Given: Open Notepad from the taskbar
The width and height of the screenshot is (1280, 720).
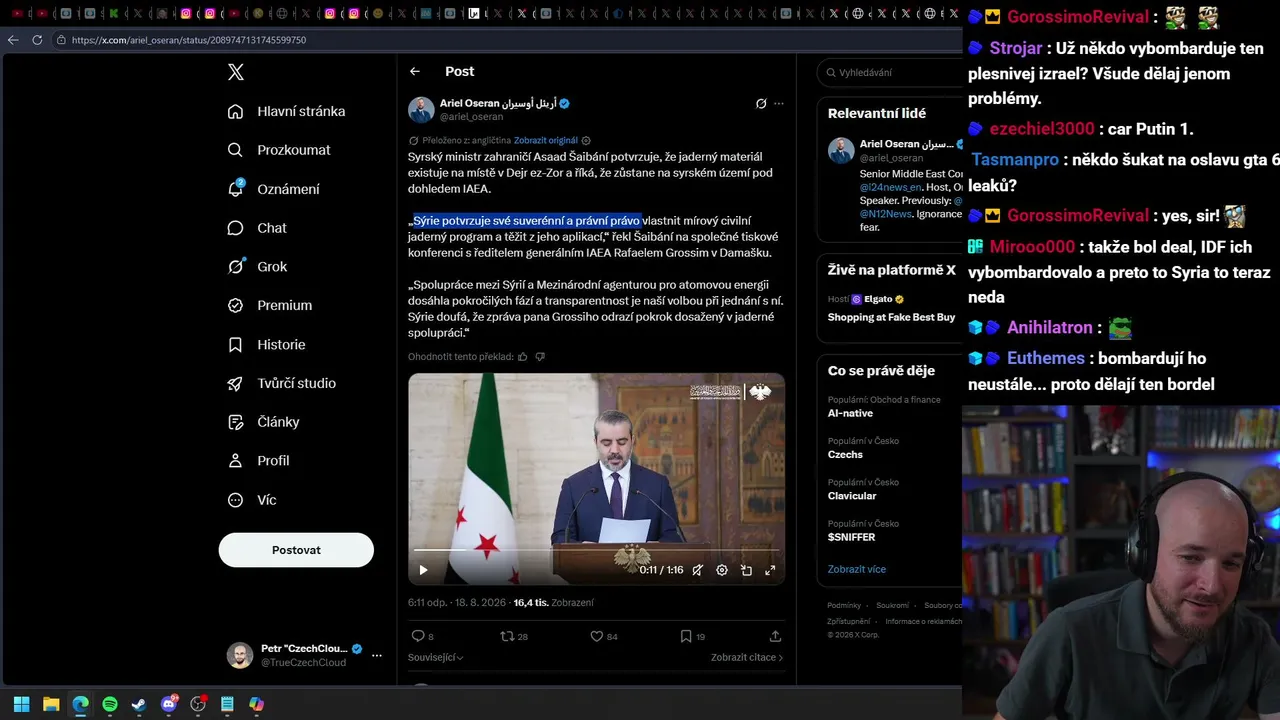Looking at the screenshot, I should point(227,704).
